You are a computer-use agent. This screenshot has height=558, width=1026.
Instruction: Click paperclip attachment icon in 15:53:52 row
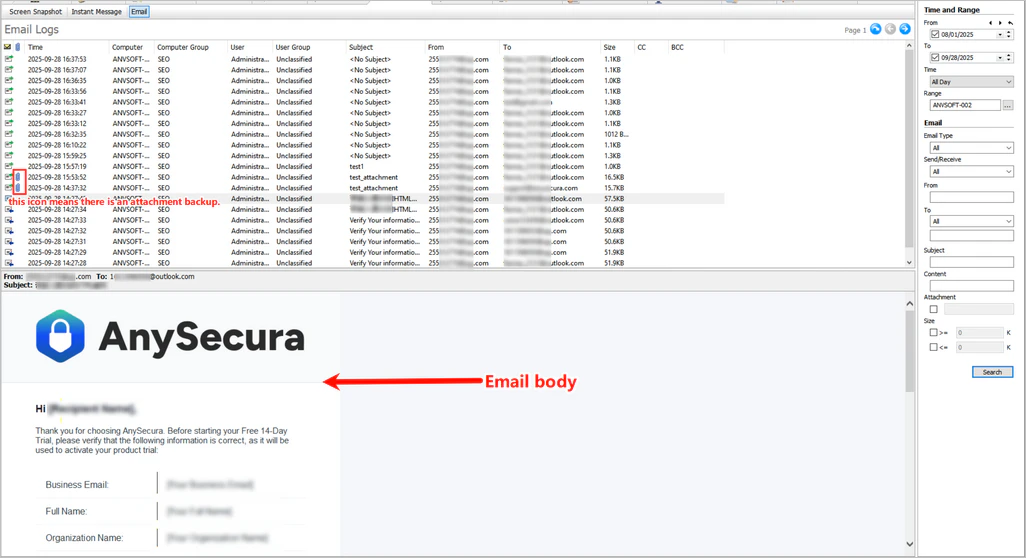[18, 177]
